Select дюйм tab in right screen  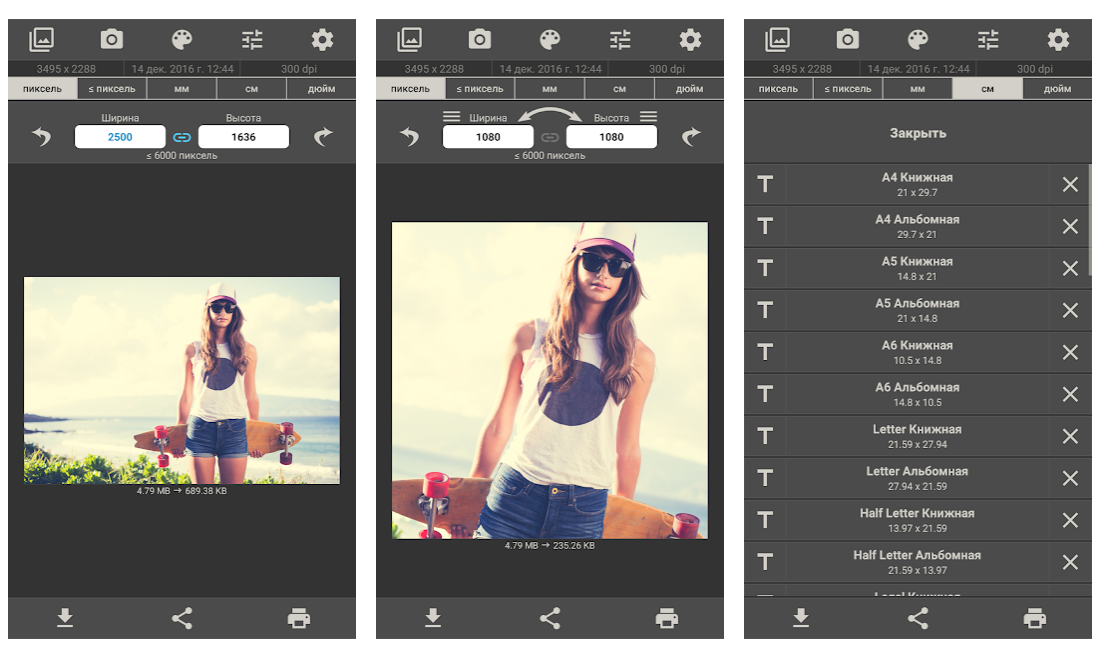[x=1057, y=89]
